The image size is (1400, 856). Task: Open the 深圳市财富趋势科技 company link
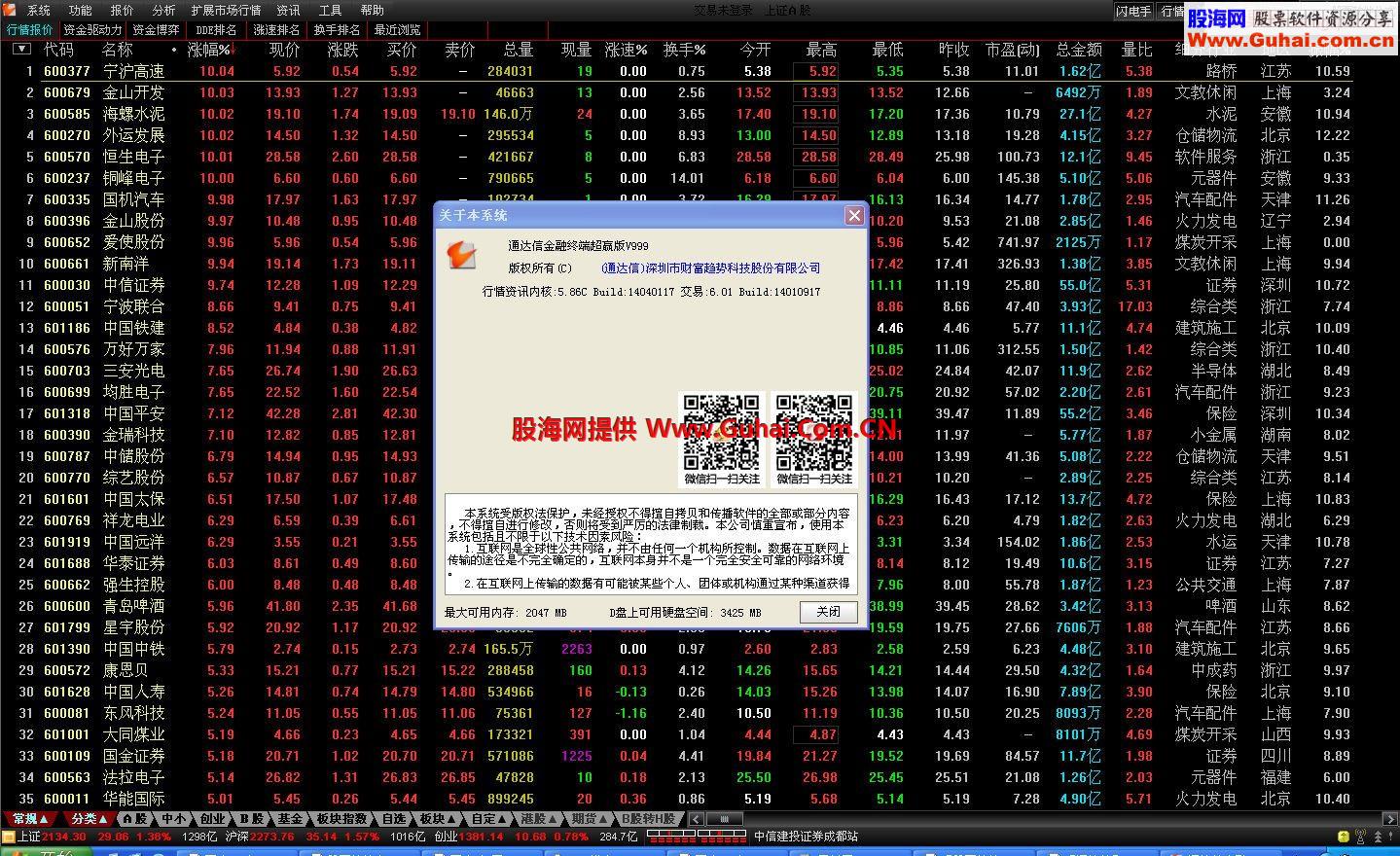(x=710, y=268)
